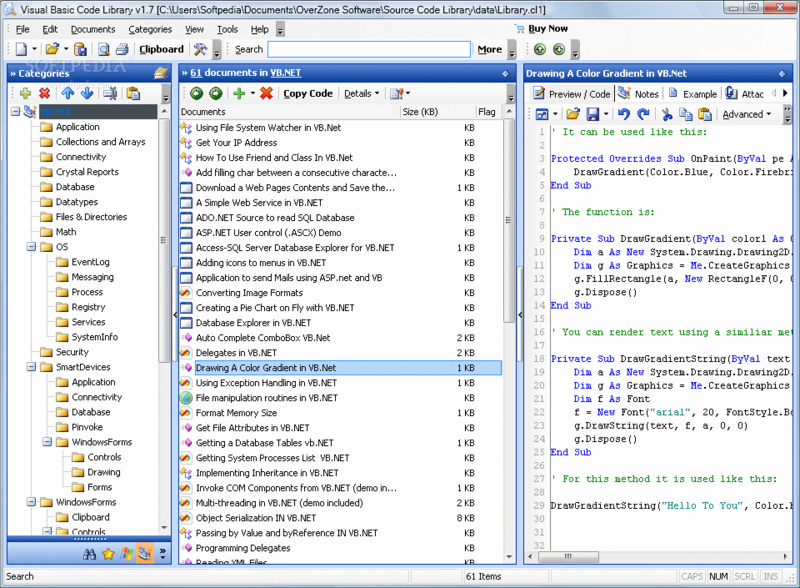Click the favorites star icon at panel bottom
800x588 pixels.
coord(108,554)
